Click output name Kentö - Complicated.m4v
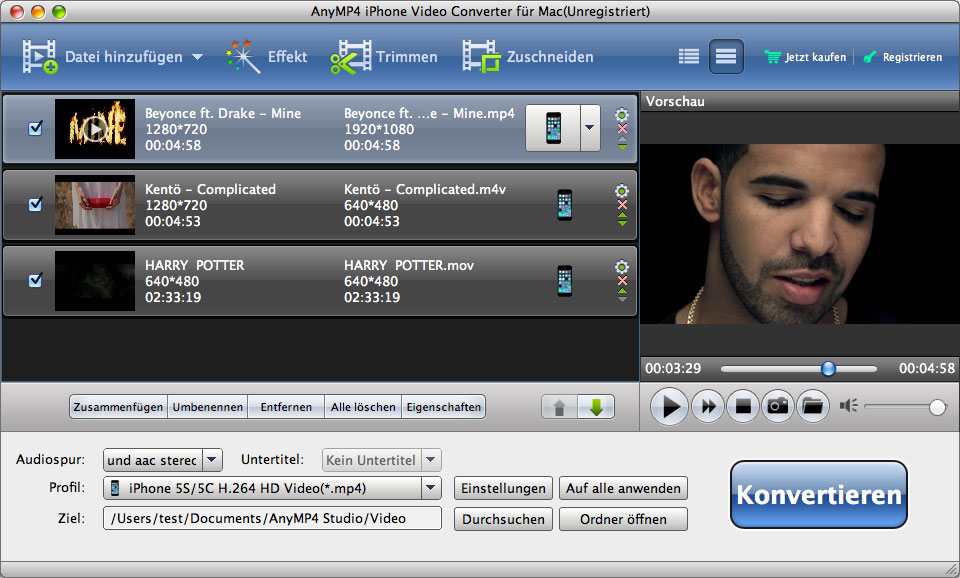 [425, 189]
